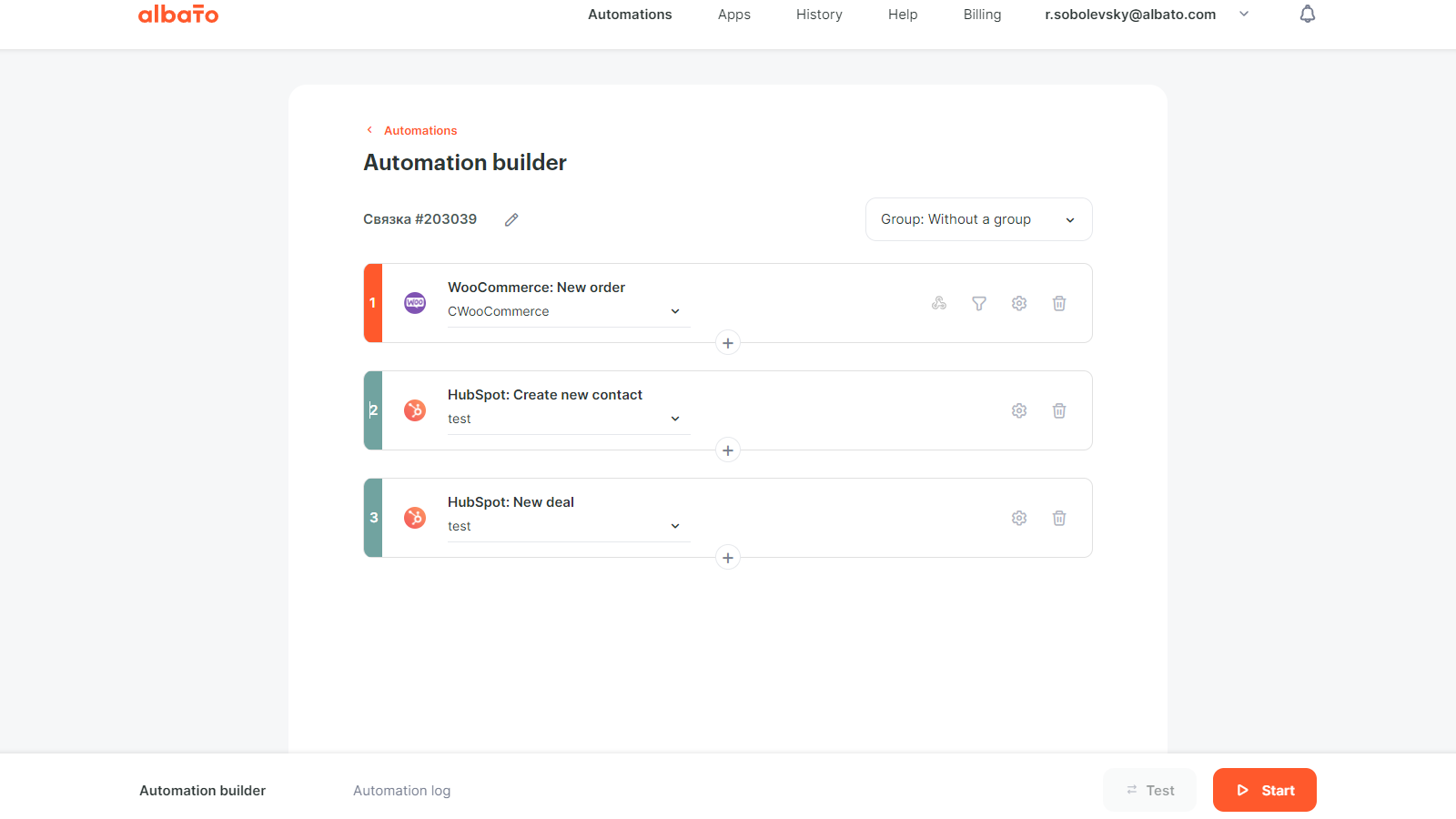Open the Group: Without a group dropdown
Screen dimensions: 1456x819
(978, 219)
